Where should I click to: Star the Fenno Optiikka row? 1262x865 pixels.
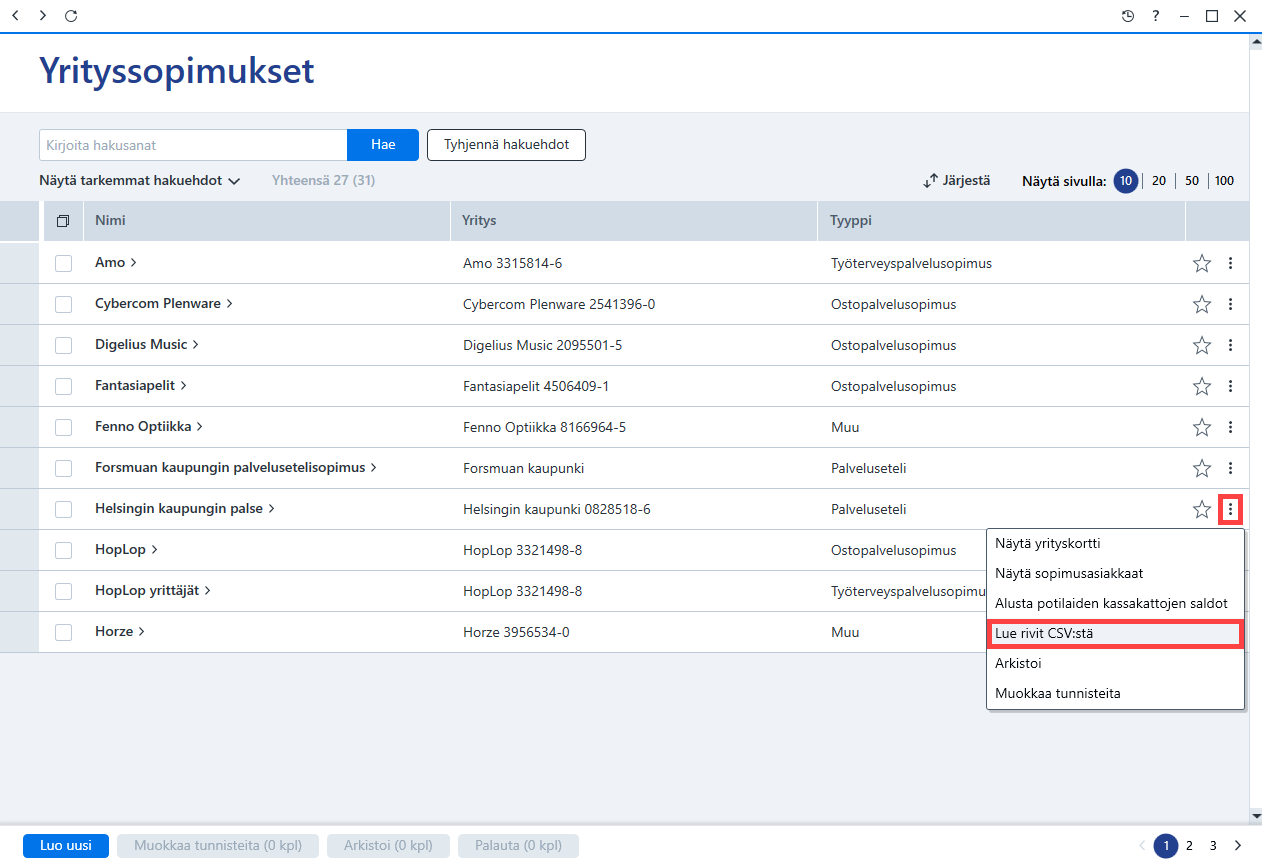(1202, 427)
